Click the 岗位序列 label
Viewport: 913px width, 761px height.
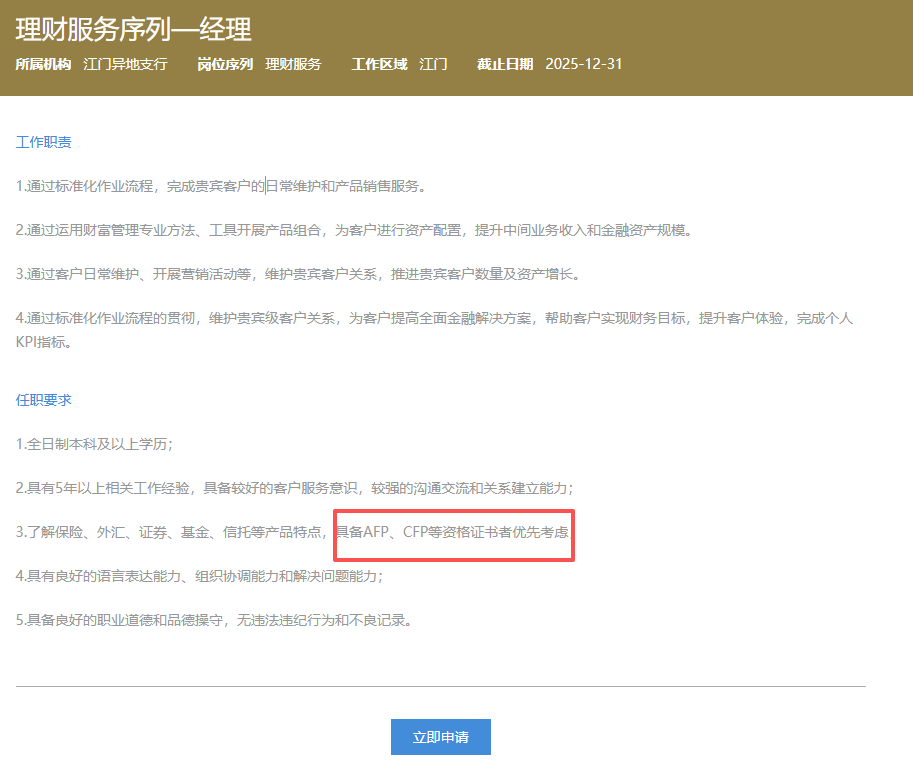tap(225, 64)
